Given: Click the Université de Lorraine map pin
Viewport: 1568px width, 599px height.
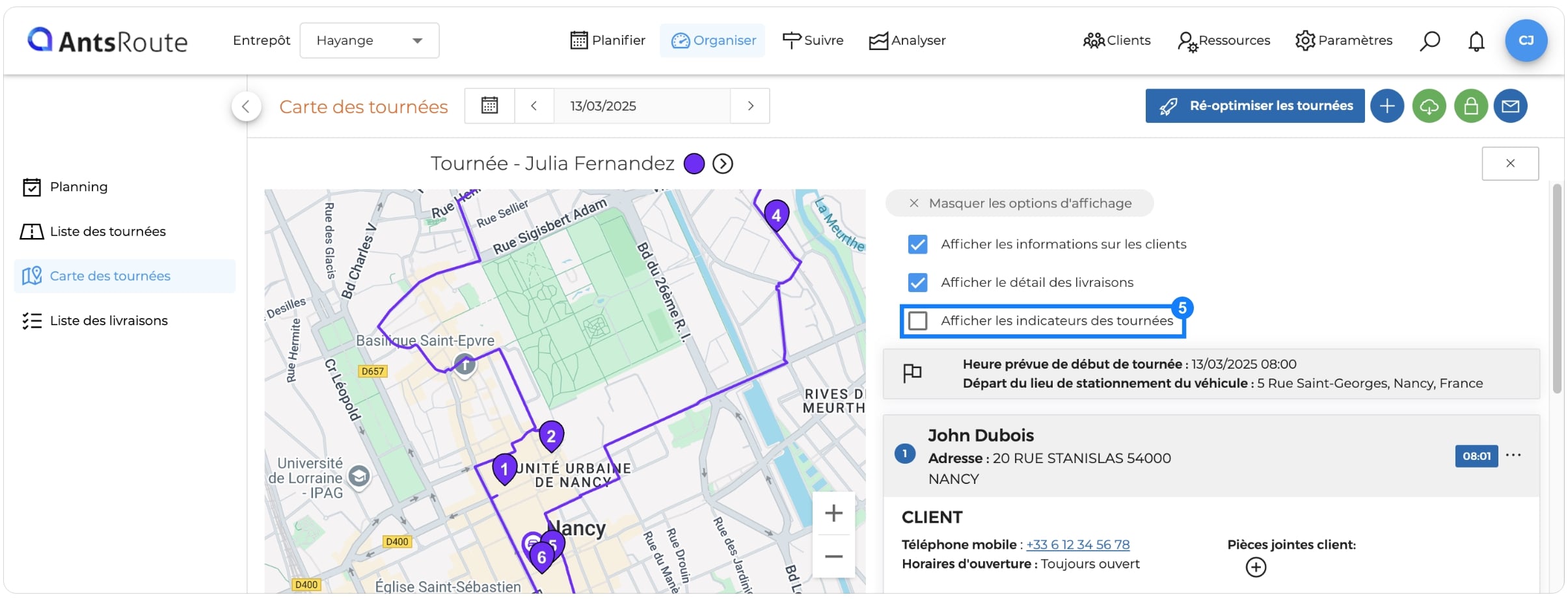Looking at the screenshot, I should pos(358,477).
